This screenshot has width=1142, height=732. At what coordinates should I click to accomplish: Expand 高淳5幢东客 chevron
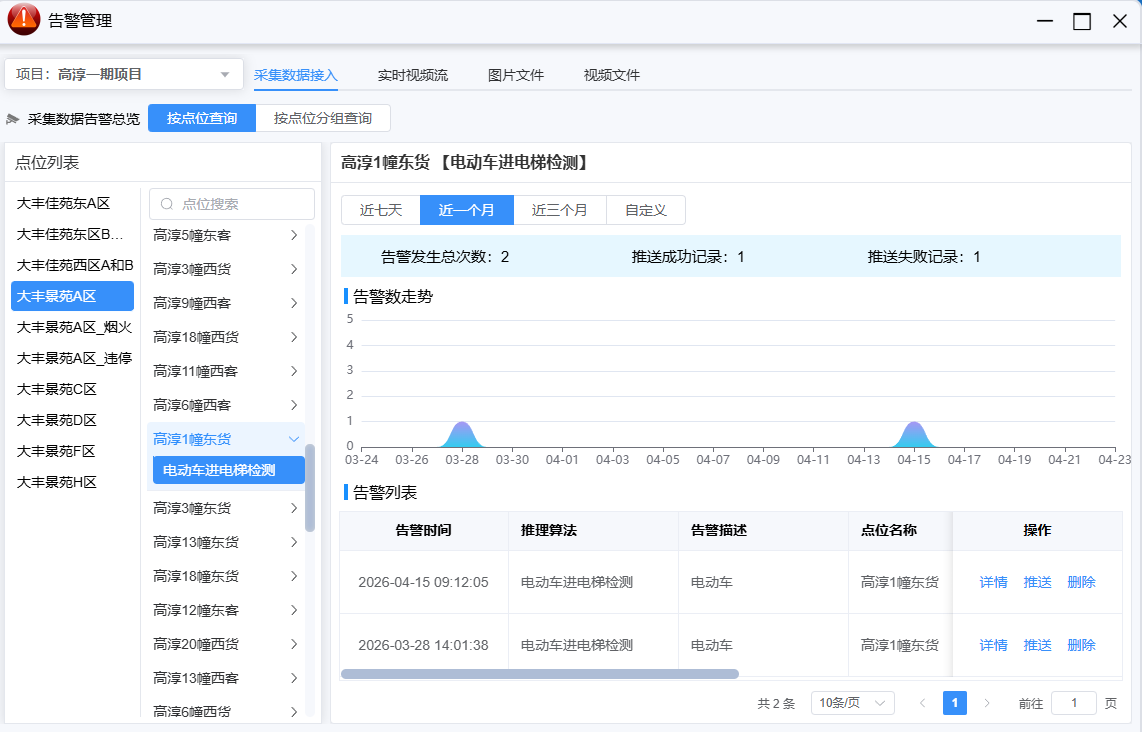pyautogui.click(x=294, y=235)
